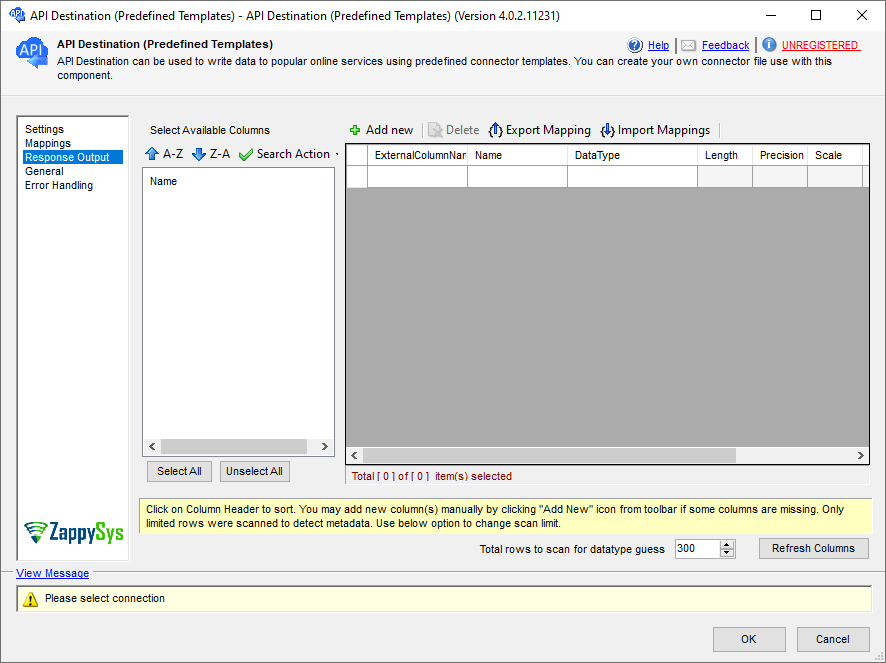Screen dimensions: 886x663
Task: Click the warning triangle icon in message bar
Action: [x=30, y=599]
